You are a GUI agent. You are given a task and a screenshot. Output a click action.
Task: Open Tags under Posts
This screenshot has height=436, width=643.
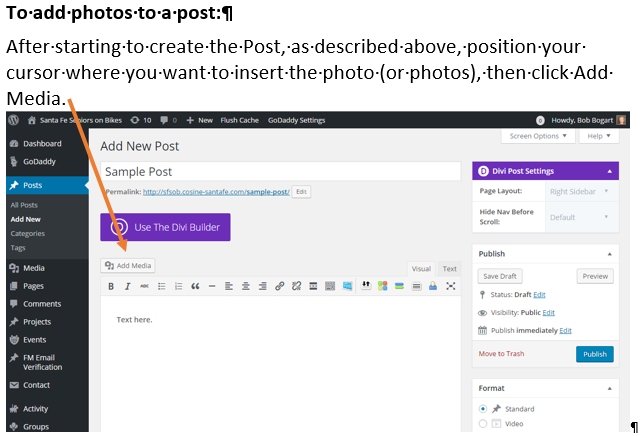[18, 248]
